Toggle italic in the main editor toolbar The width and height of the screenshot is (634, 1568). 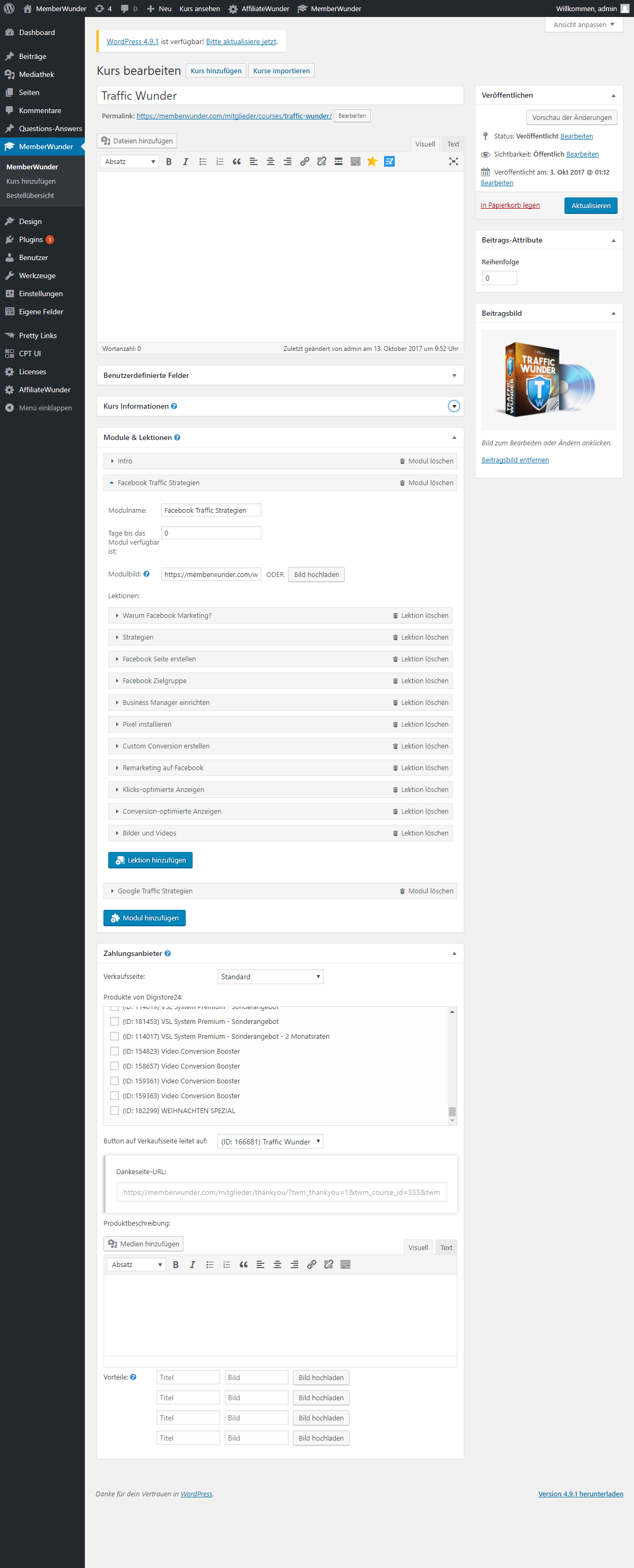pos(186,161)
